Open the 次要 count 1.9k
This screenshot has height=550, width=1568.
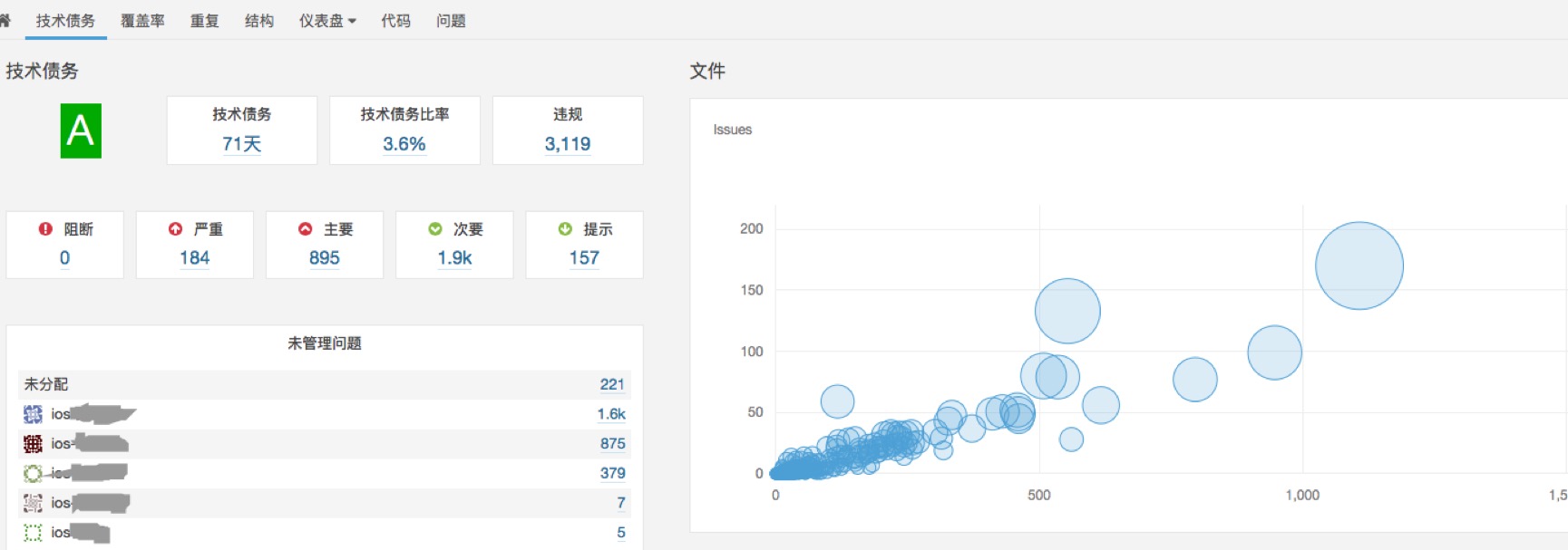[454, 258]
